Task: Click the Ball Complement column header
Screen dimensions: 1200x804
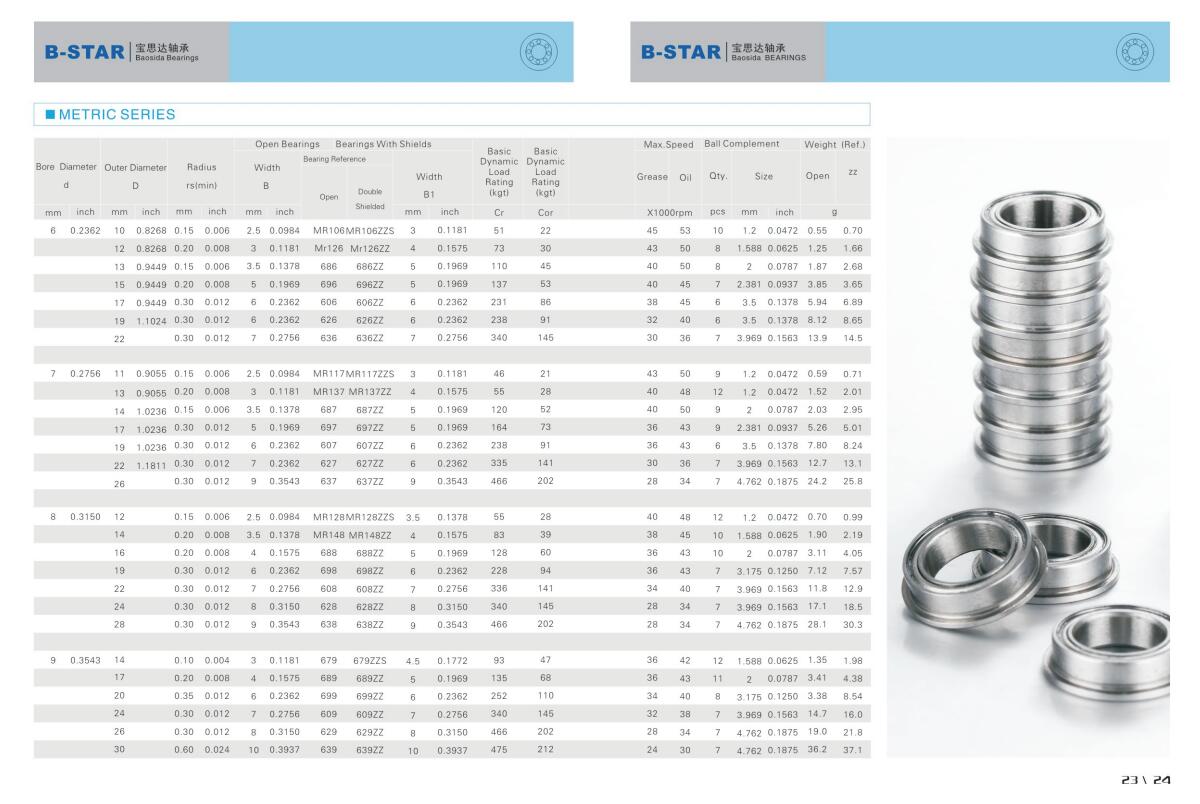Action: (x=741, y=145)
